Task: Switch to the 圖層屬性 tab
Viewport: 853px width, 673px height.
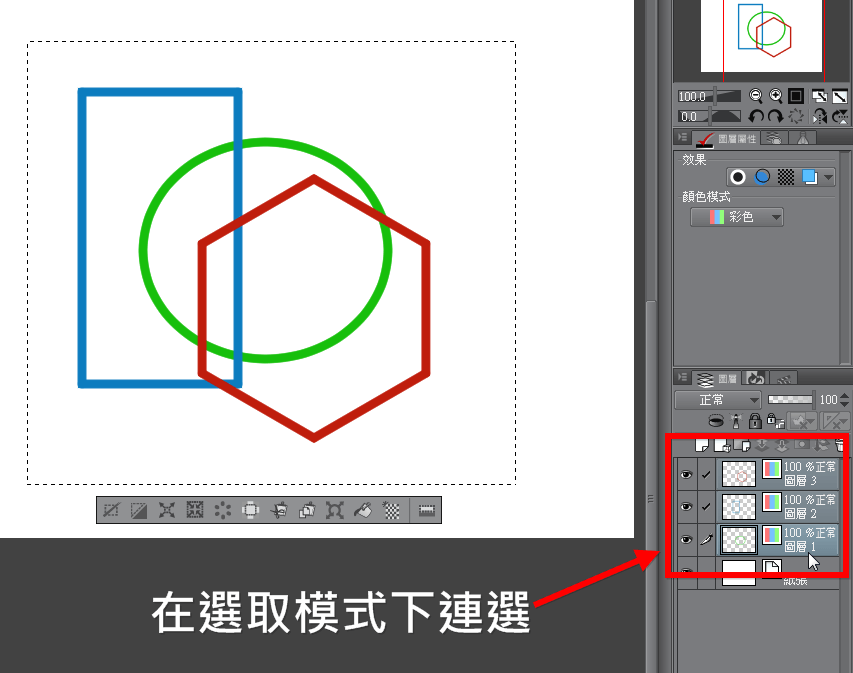Action: [727, 138]
